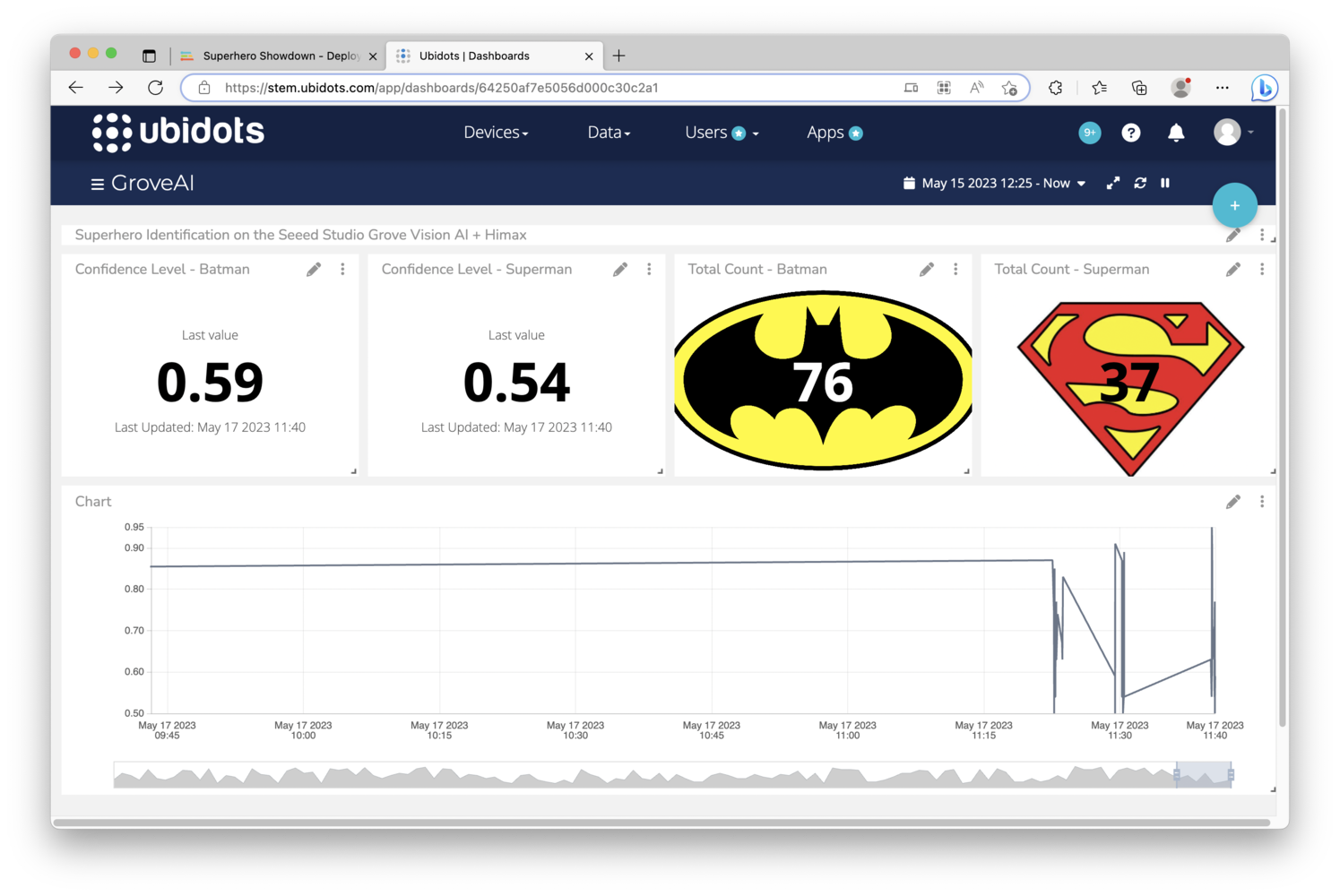
Task: Close the Superhero Showdown tab
Action: coord(373,56)
